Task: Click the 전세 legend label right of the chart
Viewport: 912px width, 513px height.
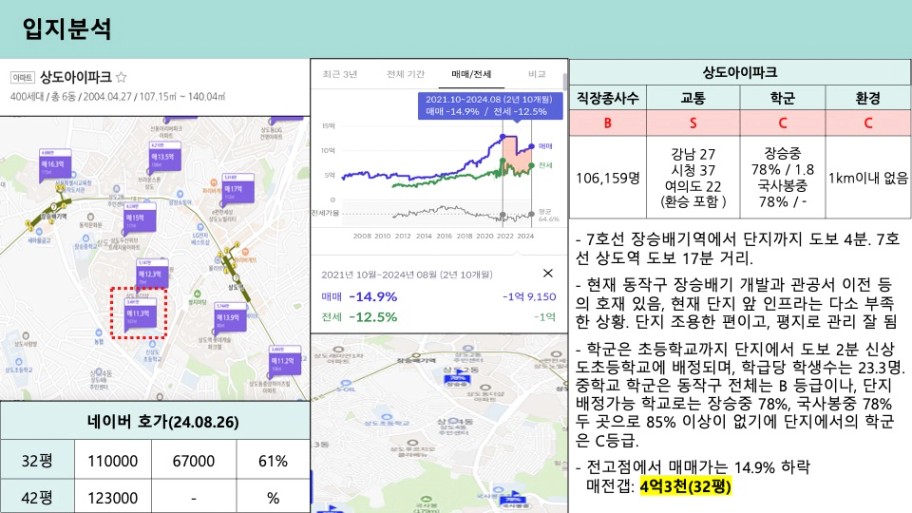Action: coord(545,165)
